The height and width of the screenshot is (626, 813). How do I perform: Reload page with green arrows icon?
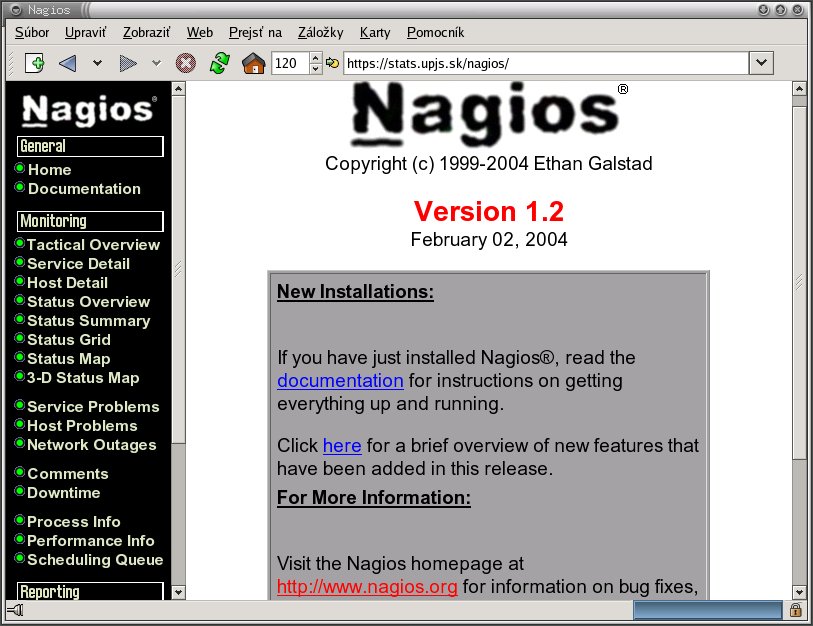coord(220,63)
